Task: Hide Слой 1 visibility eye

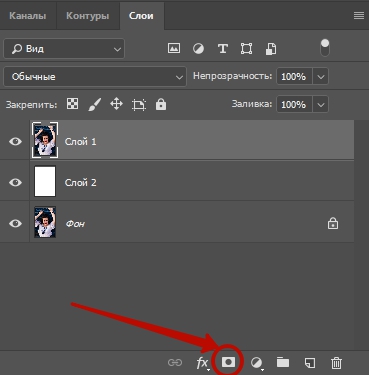Action: click(15, 141)
